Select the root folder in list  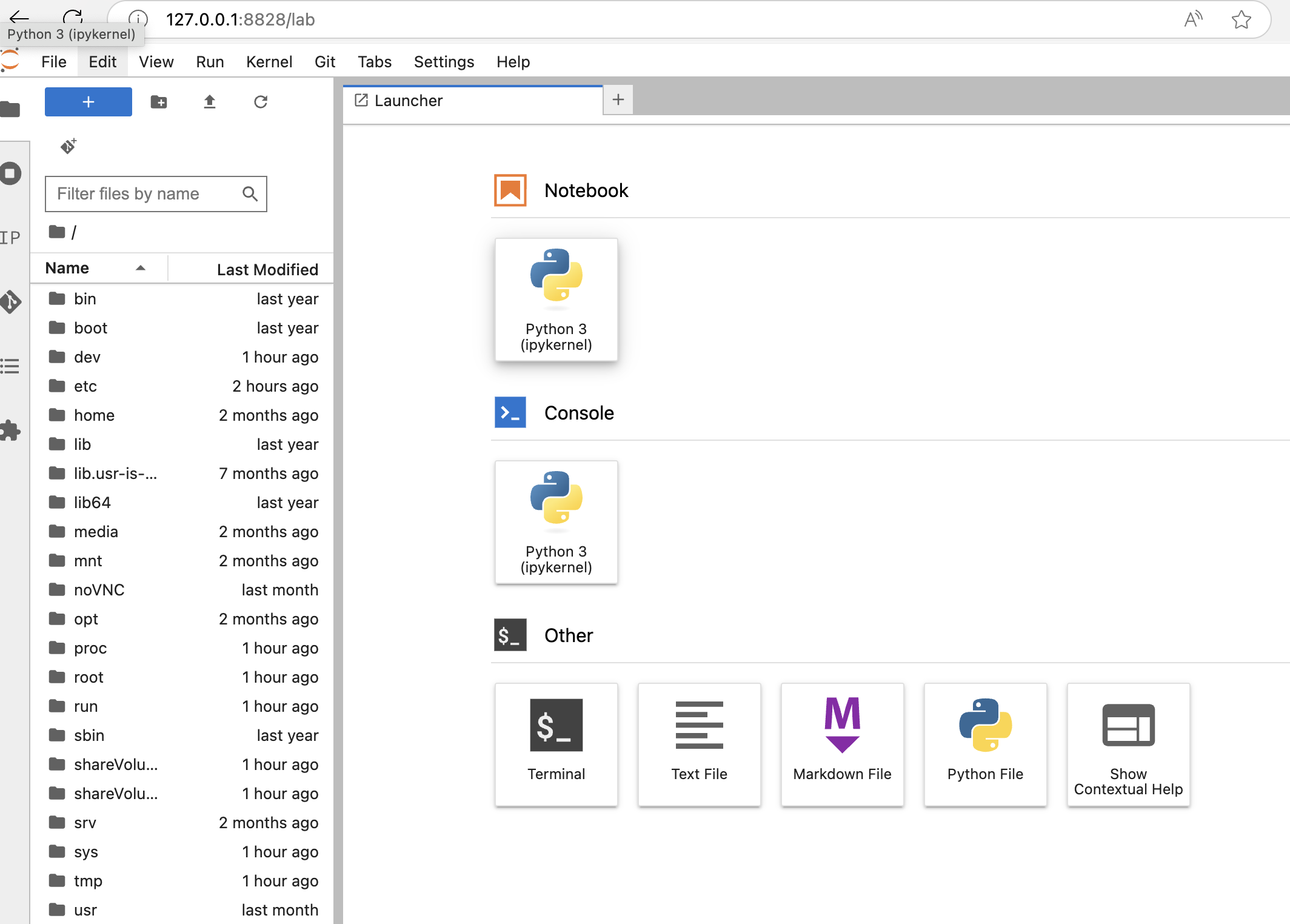pos(182,677)
